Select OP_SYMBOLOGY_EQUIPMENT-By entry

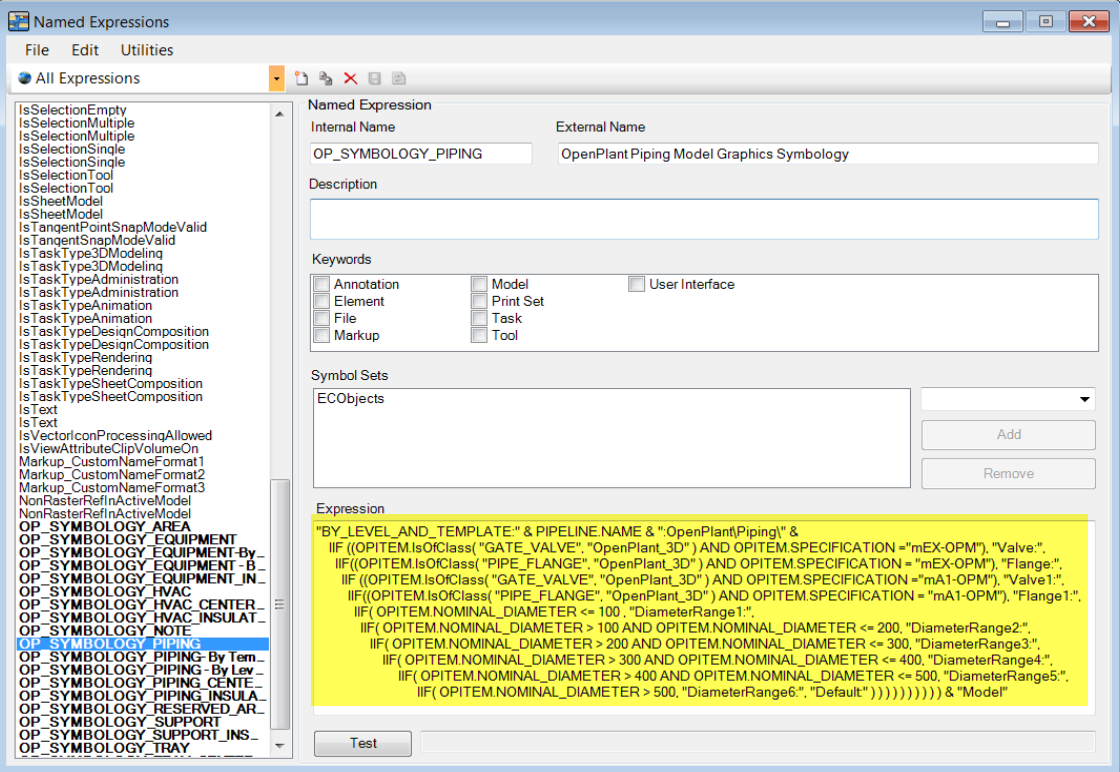(143, 552)
